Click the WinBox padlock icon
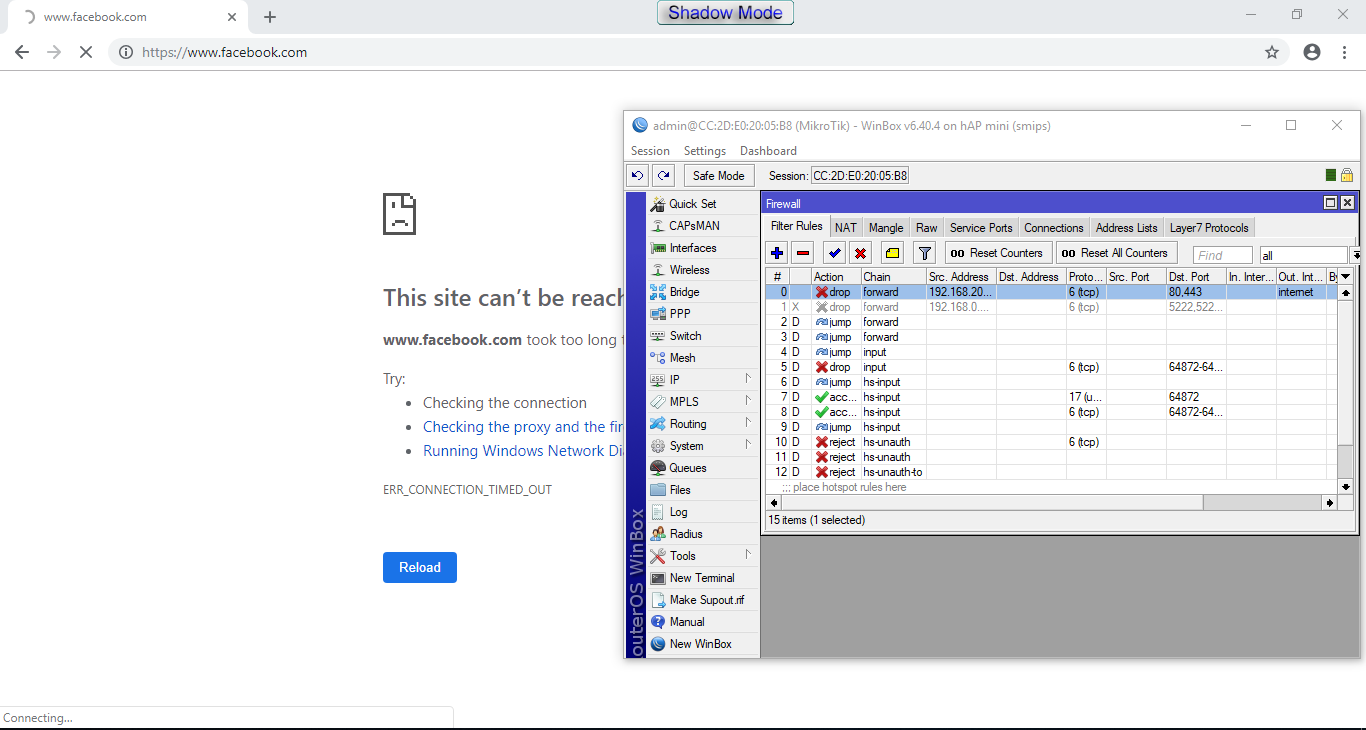The height and width of the screenshot is (730, 1366). pos(1347,175)
